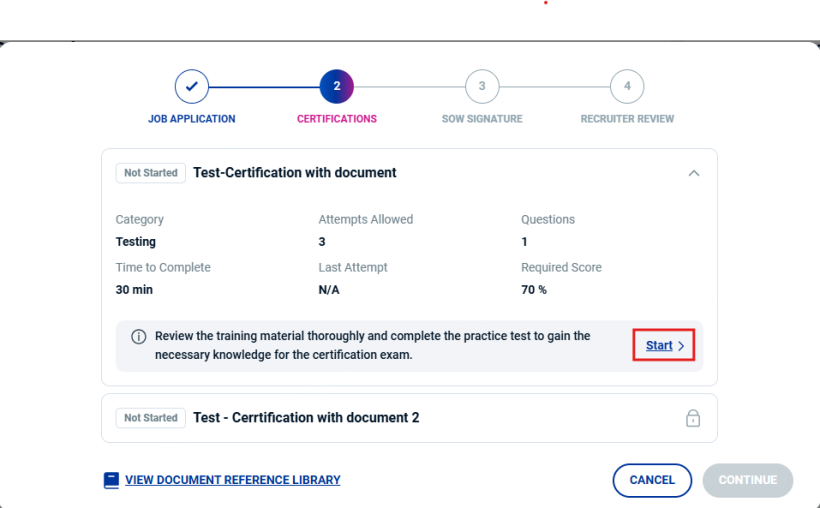Collapse the Test-Certification with document panel
The width and height of the screenshot is (820, 508).
coord(694,173)
